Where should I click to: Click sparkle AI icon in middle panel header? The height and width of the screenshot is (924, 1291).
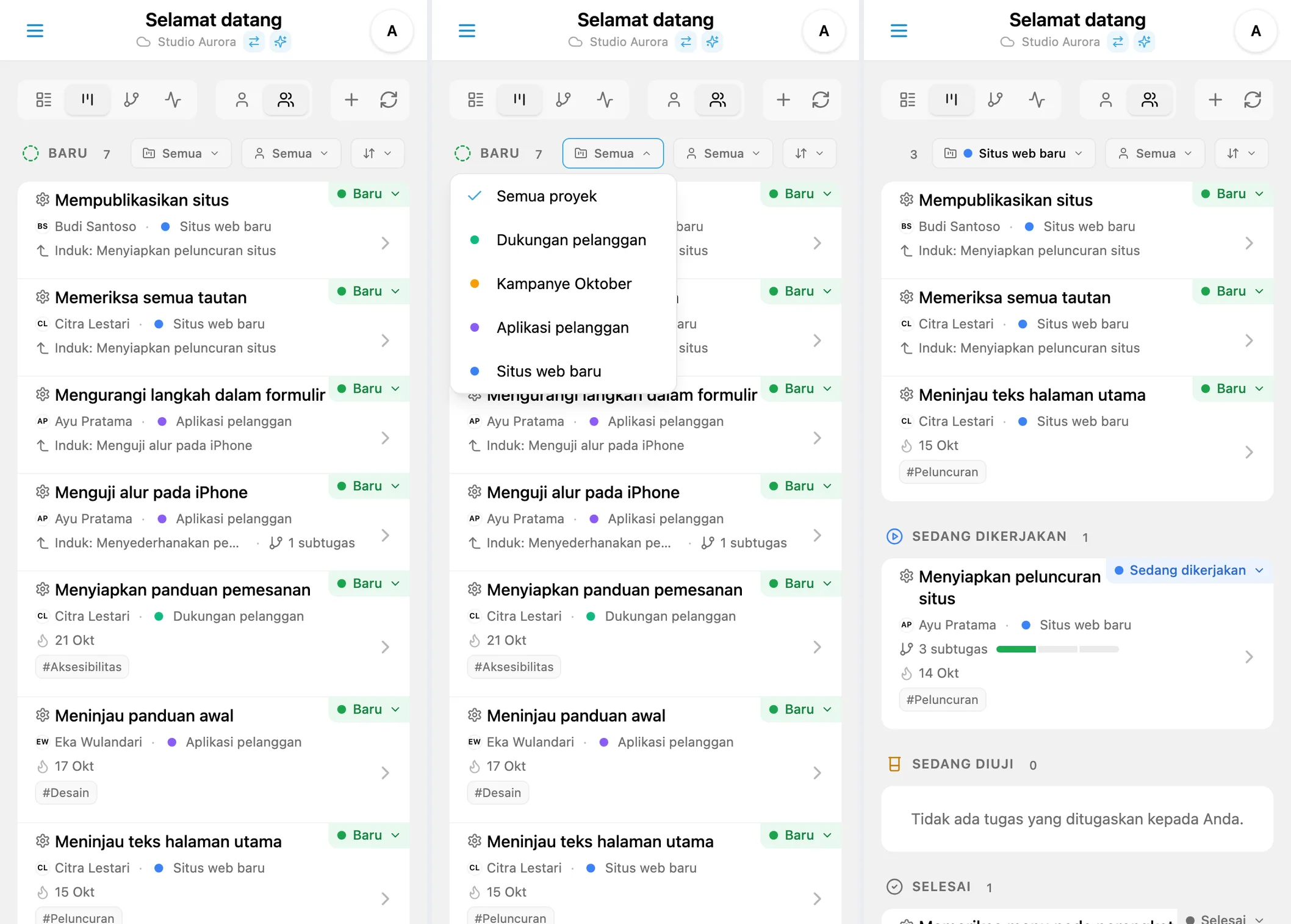click(x=712, y=41)
